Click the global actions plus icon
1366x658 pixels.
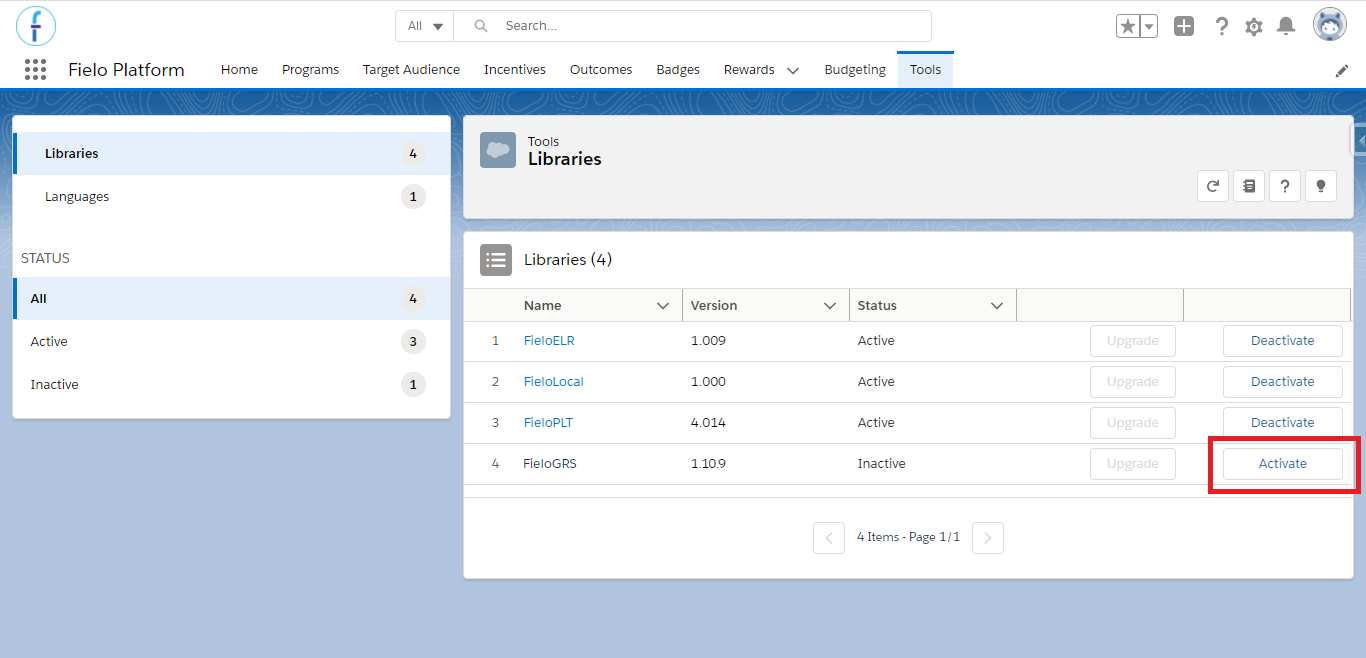click(1184, 27)
